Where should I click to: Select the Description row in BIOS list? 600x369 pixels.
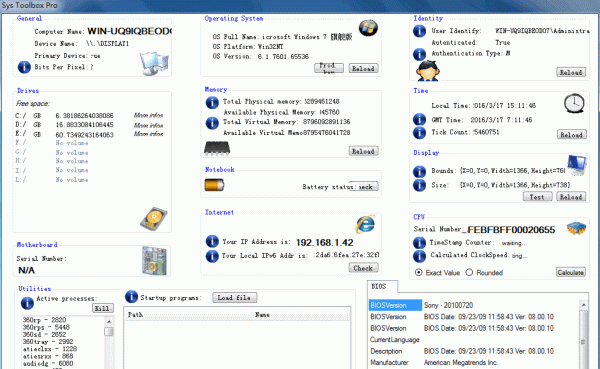click(x=474, y=351)
